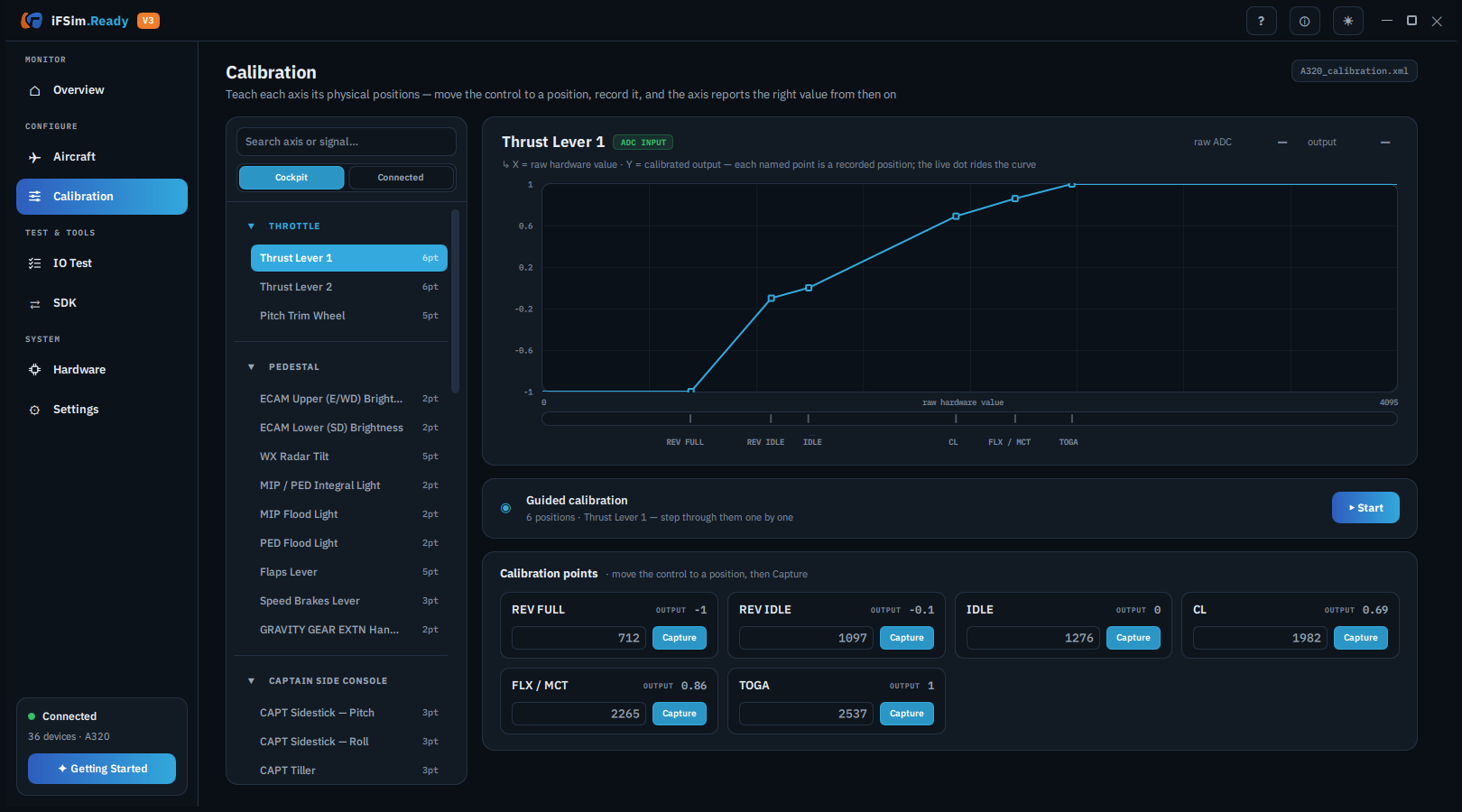The width and height of the screenshot is (1462, 812).
Task: Open Overview via the home icon
Action: pos(34,90)
